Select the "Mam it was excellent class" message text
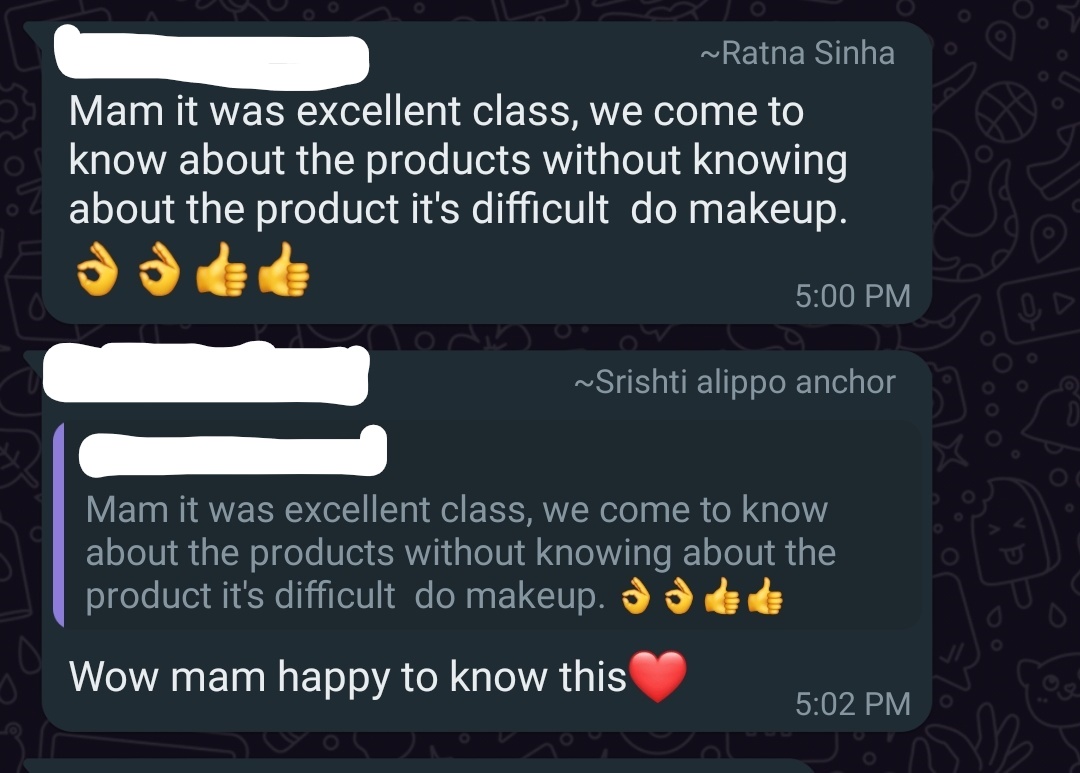Viewport: 1080px width, 773px height. (x=458, y=160)
